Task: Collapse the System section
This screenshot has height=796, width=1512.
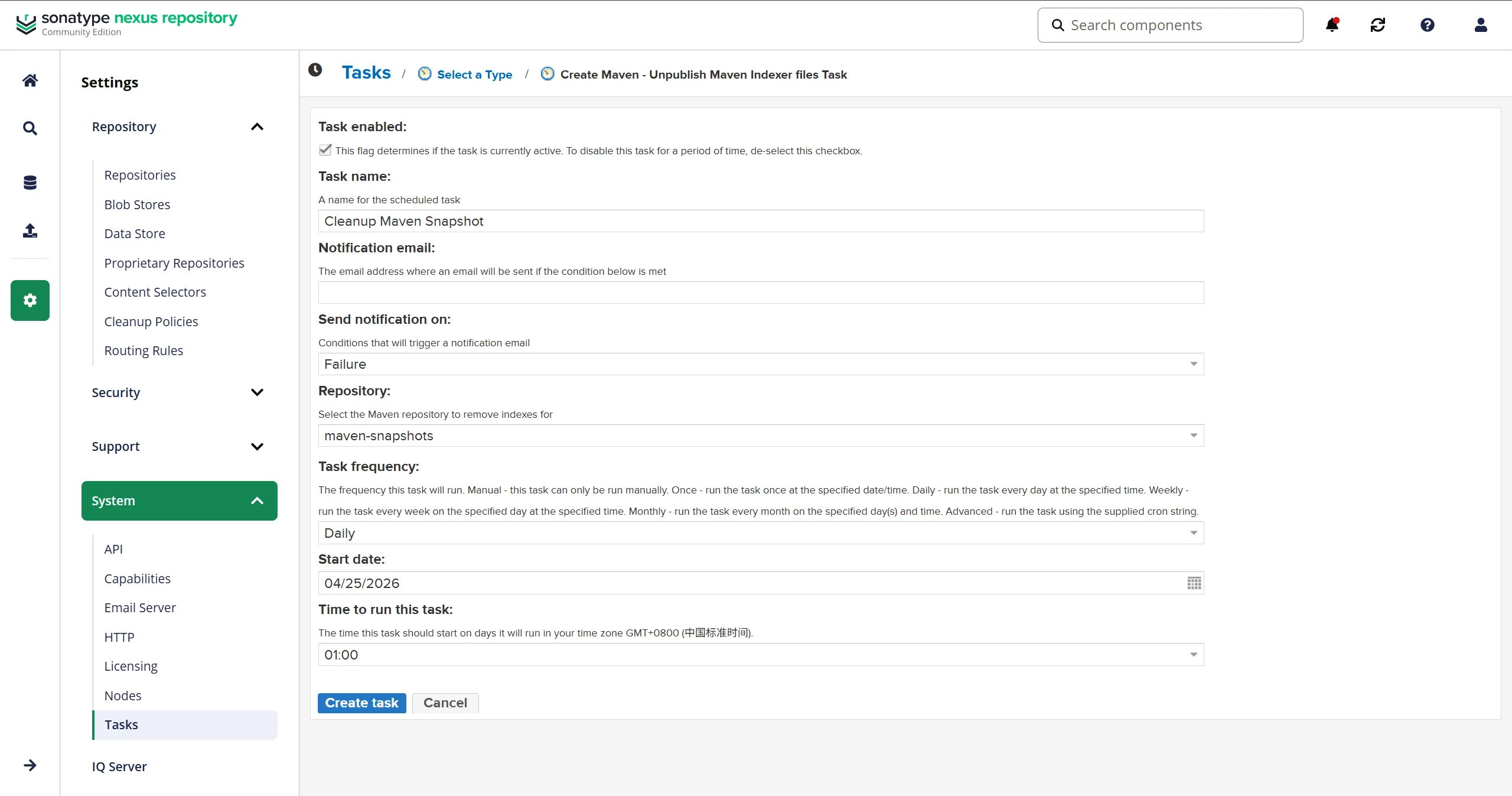Action: pos(179,501)
